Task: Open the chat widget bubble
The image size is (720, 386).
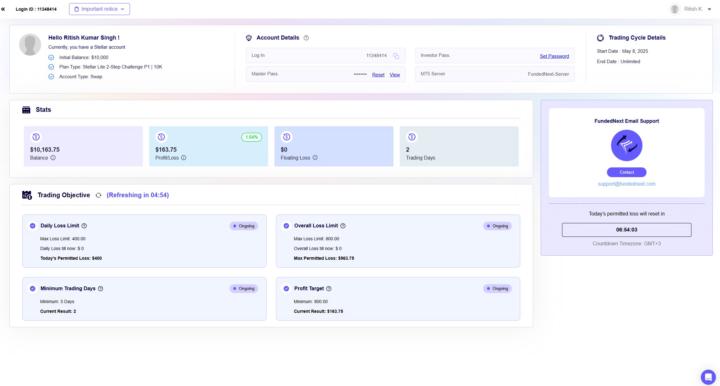Action: click(708, 377)
